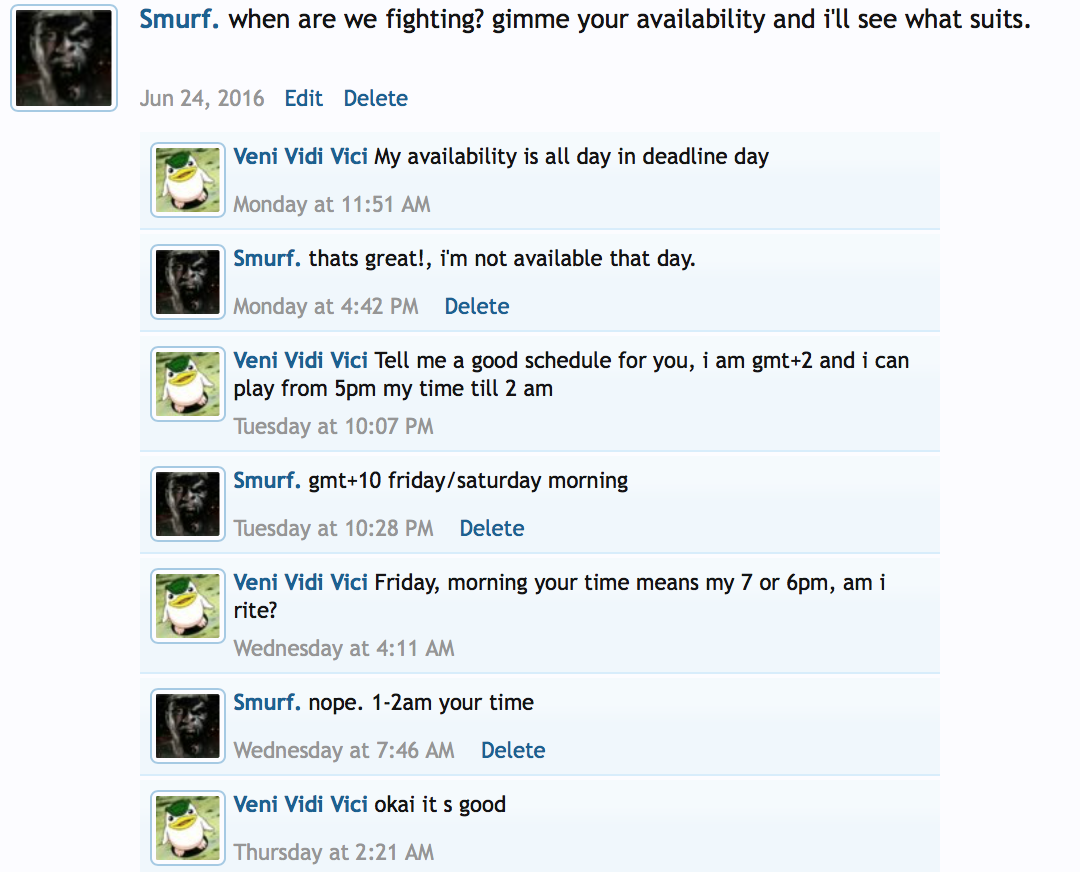
Task: Click duck avatar beside 'availability is all day' comment
Action: 188,179
